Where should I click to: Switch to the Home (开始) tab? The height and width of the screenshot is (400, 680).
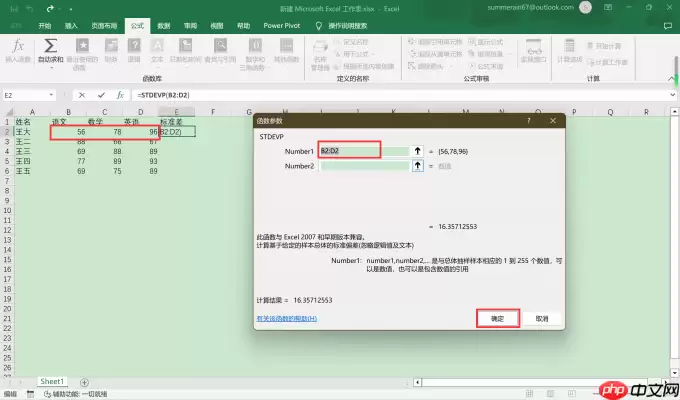coord(45,26)
